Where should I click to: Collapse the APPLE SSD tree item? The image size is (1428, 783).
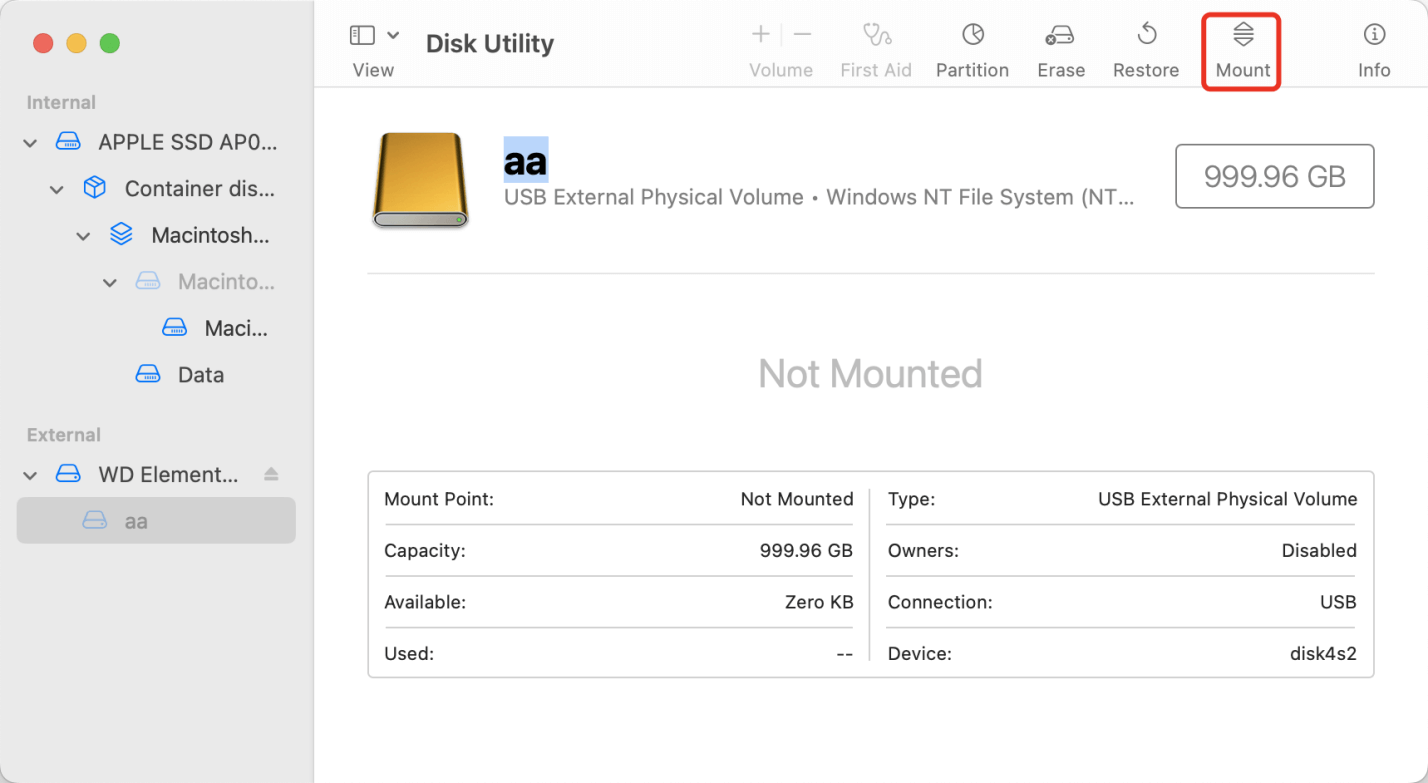click(28, 141)
